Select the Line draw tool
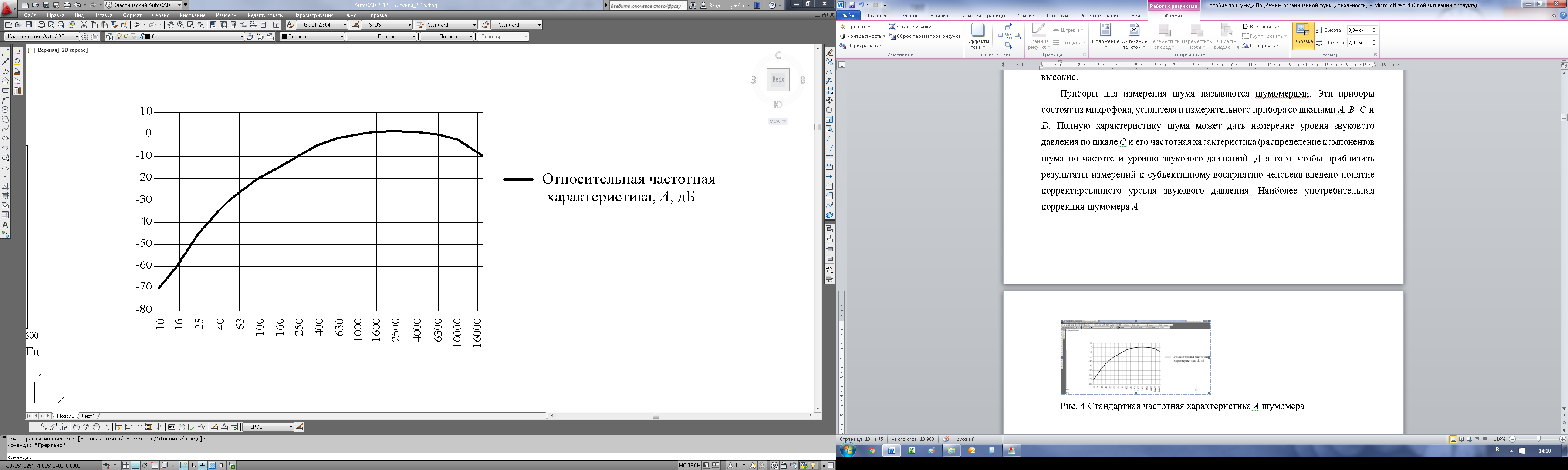 pos(6,53)
